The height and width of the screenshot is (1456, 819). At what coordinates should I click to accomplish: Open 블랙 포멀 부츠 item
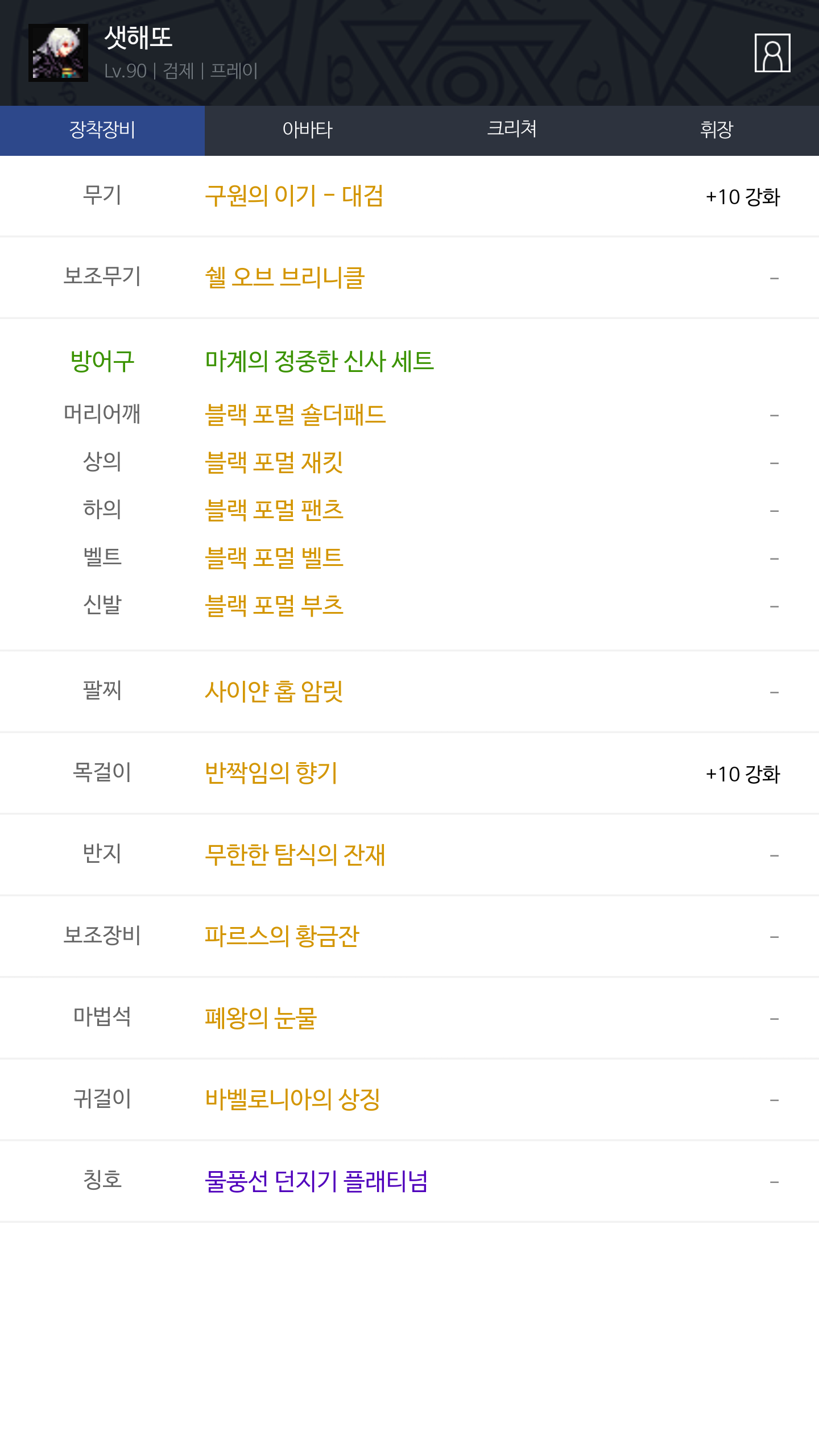pyautogui.click(x=274, y=606)
